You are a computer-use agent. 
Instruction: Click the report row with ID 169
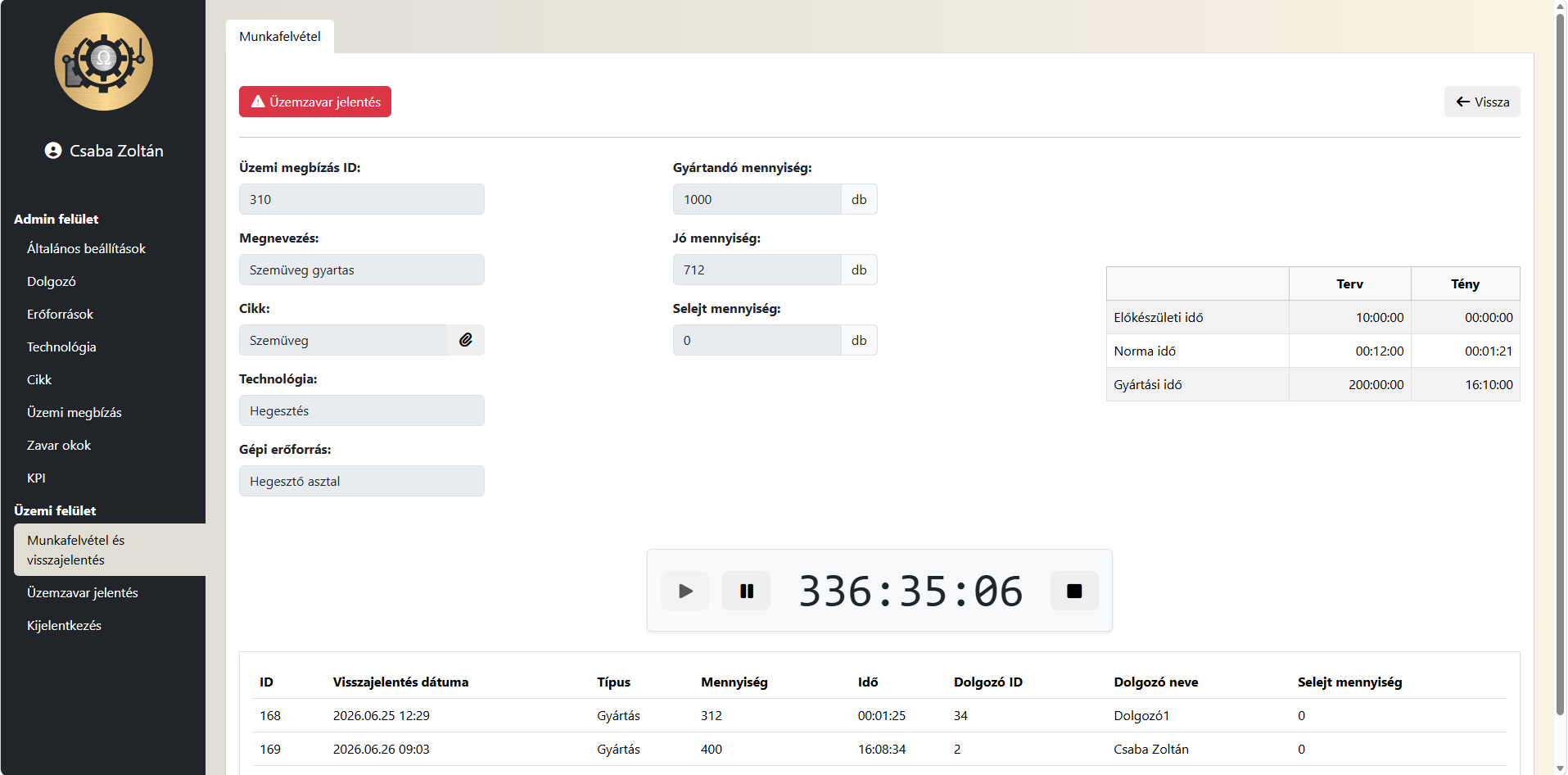[879, 749]
